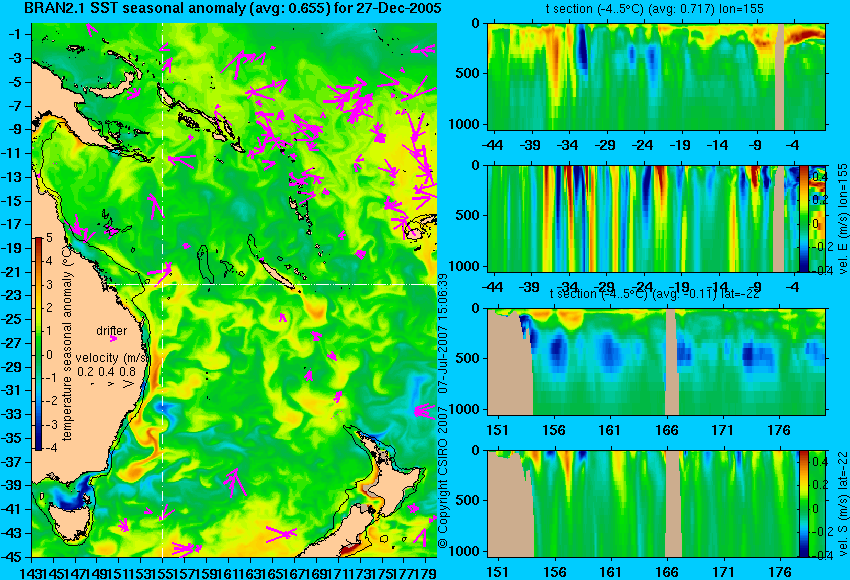The height and width of the screenshot is (580, 850).
Task: Click the "0.4" tick on the east velocity color bar
Action: point(819,176)
